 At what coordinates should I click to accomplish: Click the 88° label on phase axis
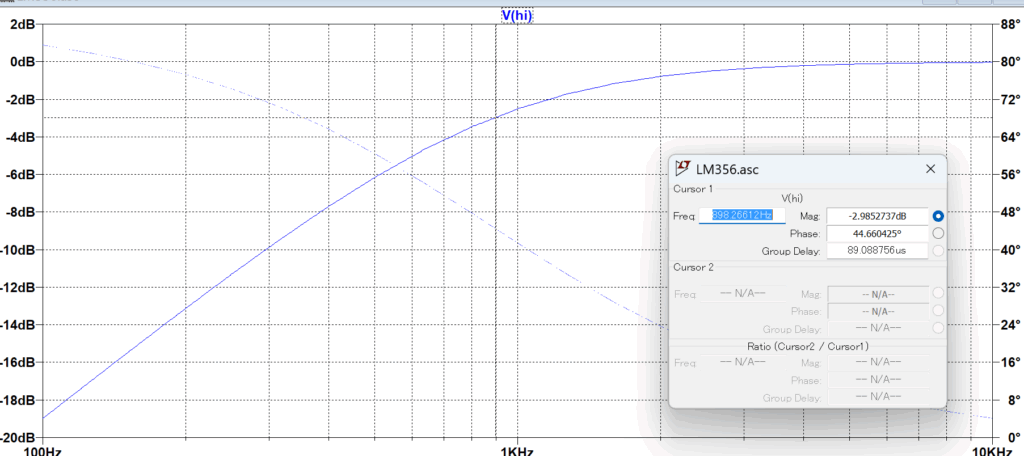(x=1008, y=24)
